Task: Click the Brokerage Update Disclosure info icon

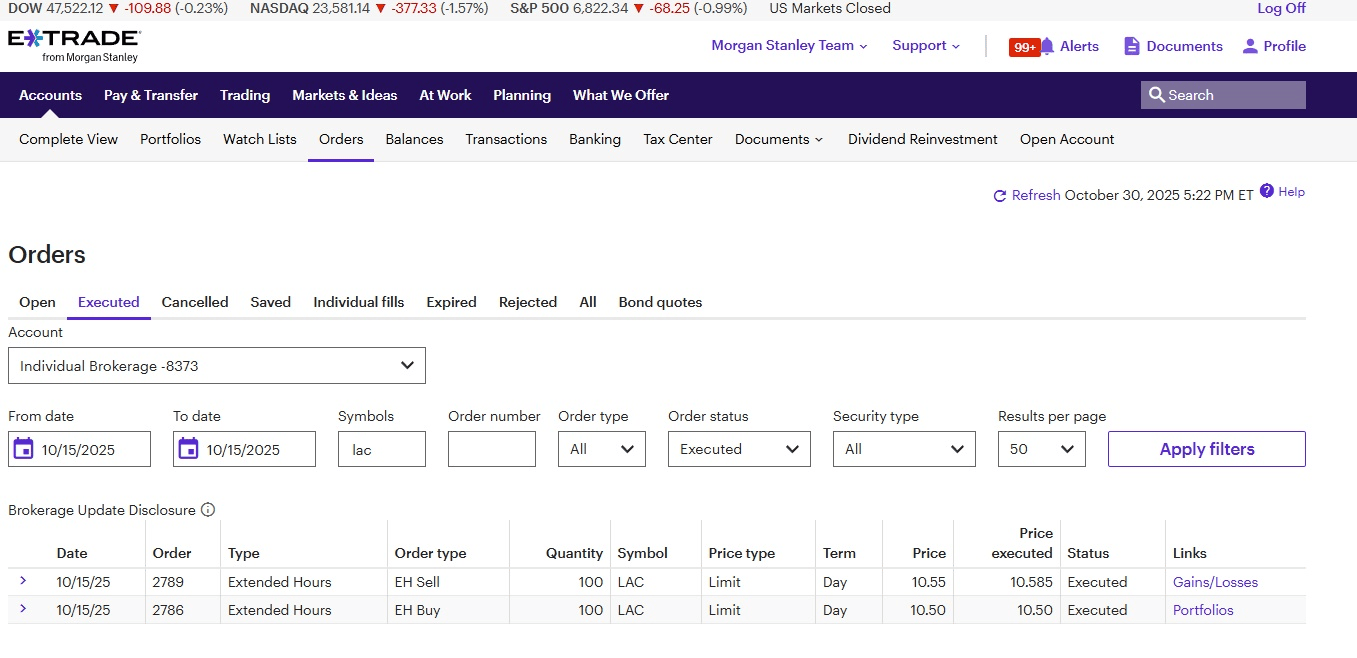Action: coord(208,510)
